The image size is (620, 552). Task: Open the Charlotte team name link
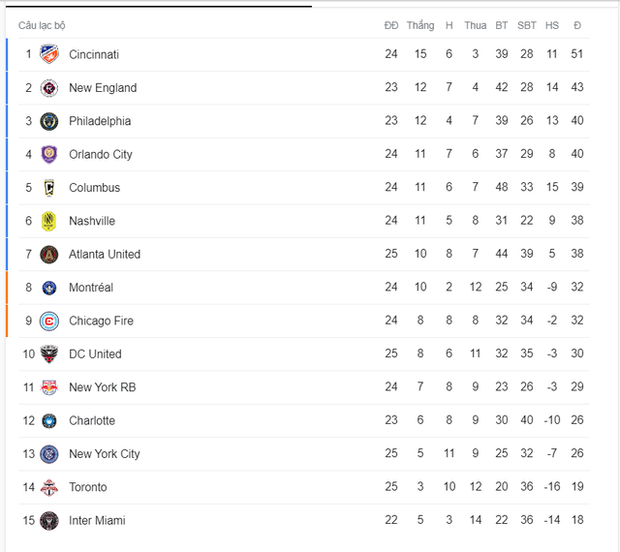92,421
